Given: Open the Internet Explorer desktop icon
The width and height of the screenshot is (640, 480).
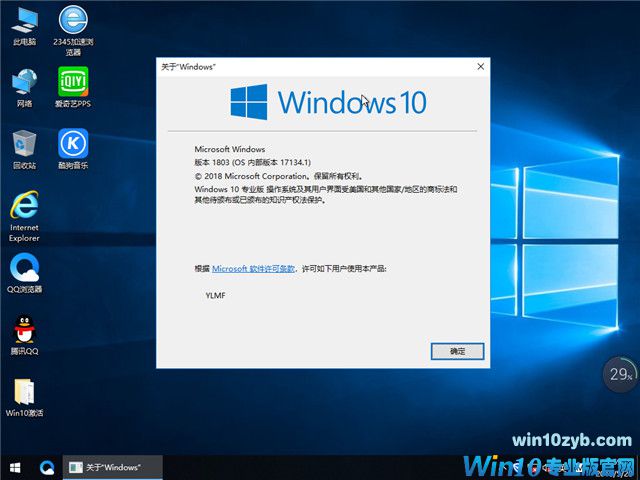Looking at the screenshot, I should coord(24,216).
